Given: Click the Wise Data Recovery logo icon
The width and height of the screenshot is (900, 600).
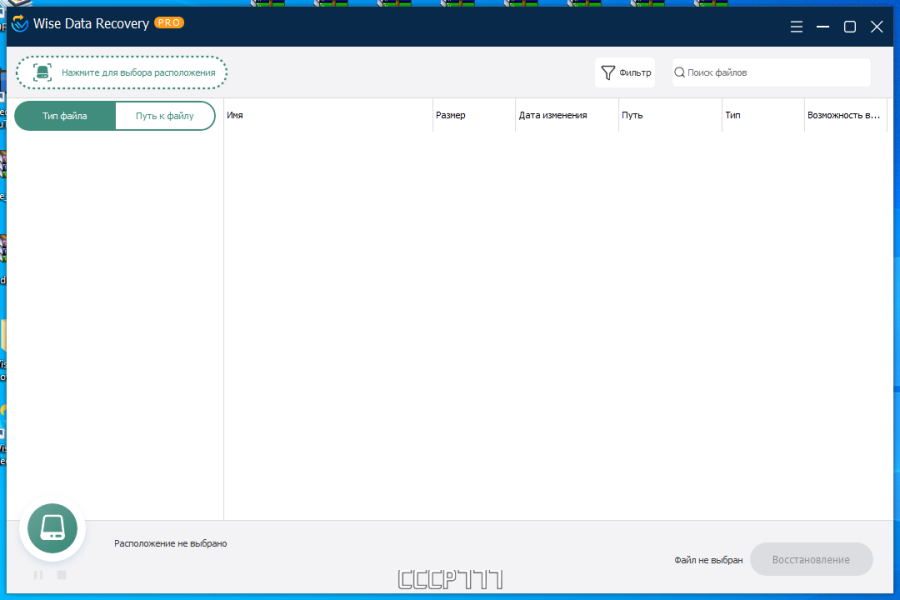Looking at the screenshot, I should (x=20, y=24).
